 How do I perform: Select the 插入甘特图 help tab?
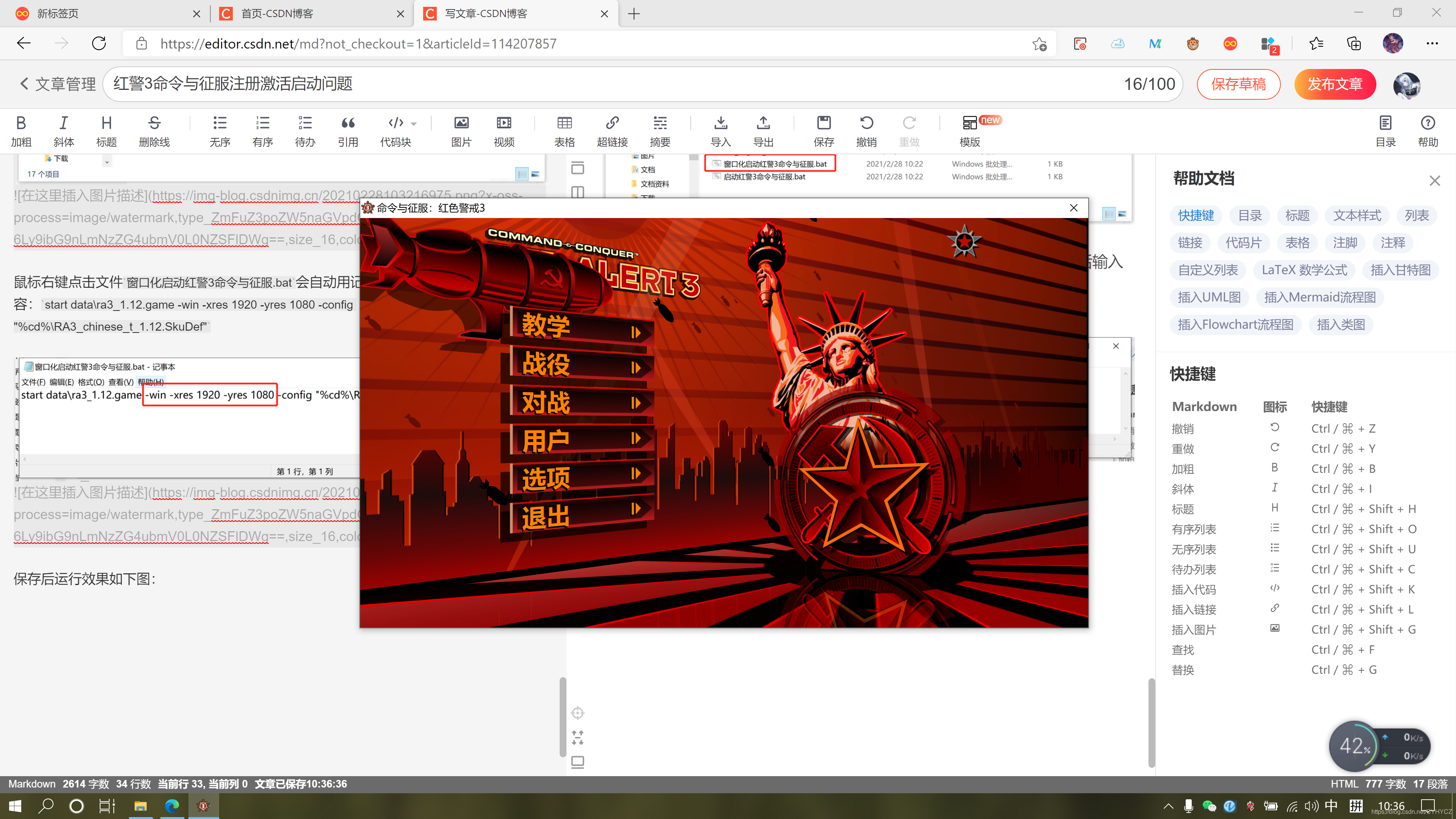(1401, 270)
